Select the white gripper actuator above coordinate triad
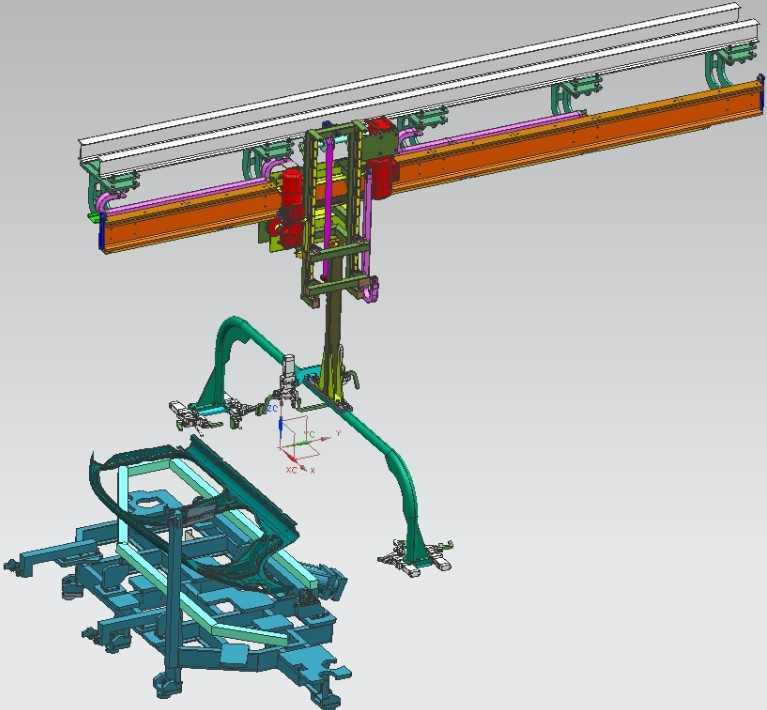The width and height of the screenshot is (767, 710). point(289,379)
